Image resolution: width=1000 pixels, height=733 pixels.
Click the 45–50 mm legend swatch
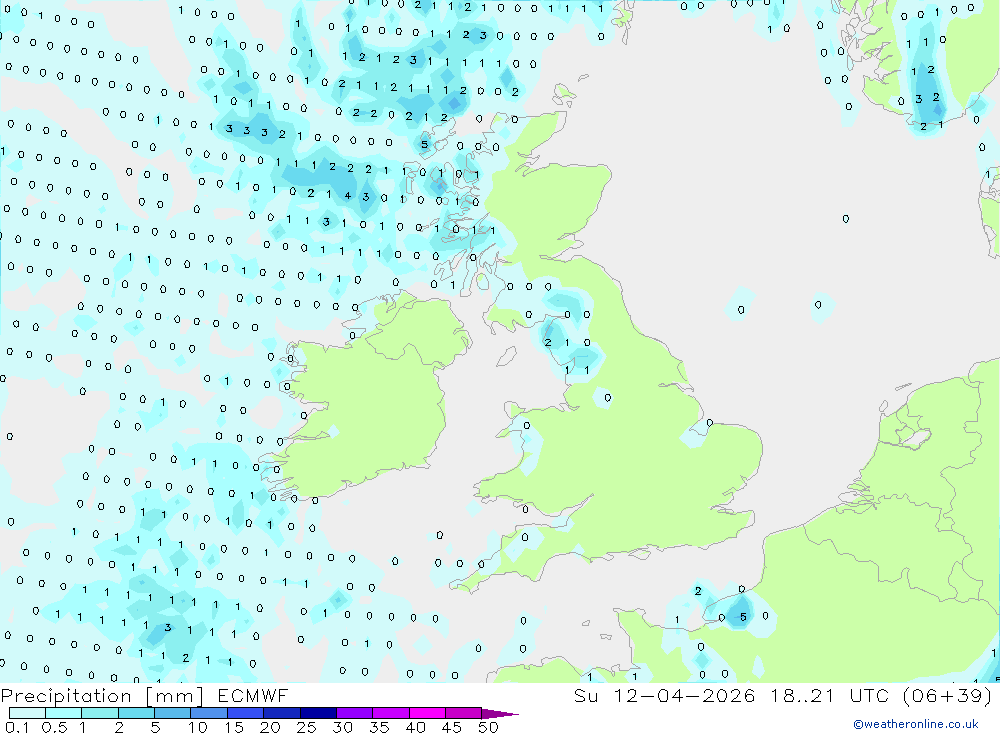[464, 713]
